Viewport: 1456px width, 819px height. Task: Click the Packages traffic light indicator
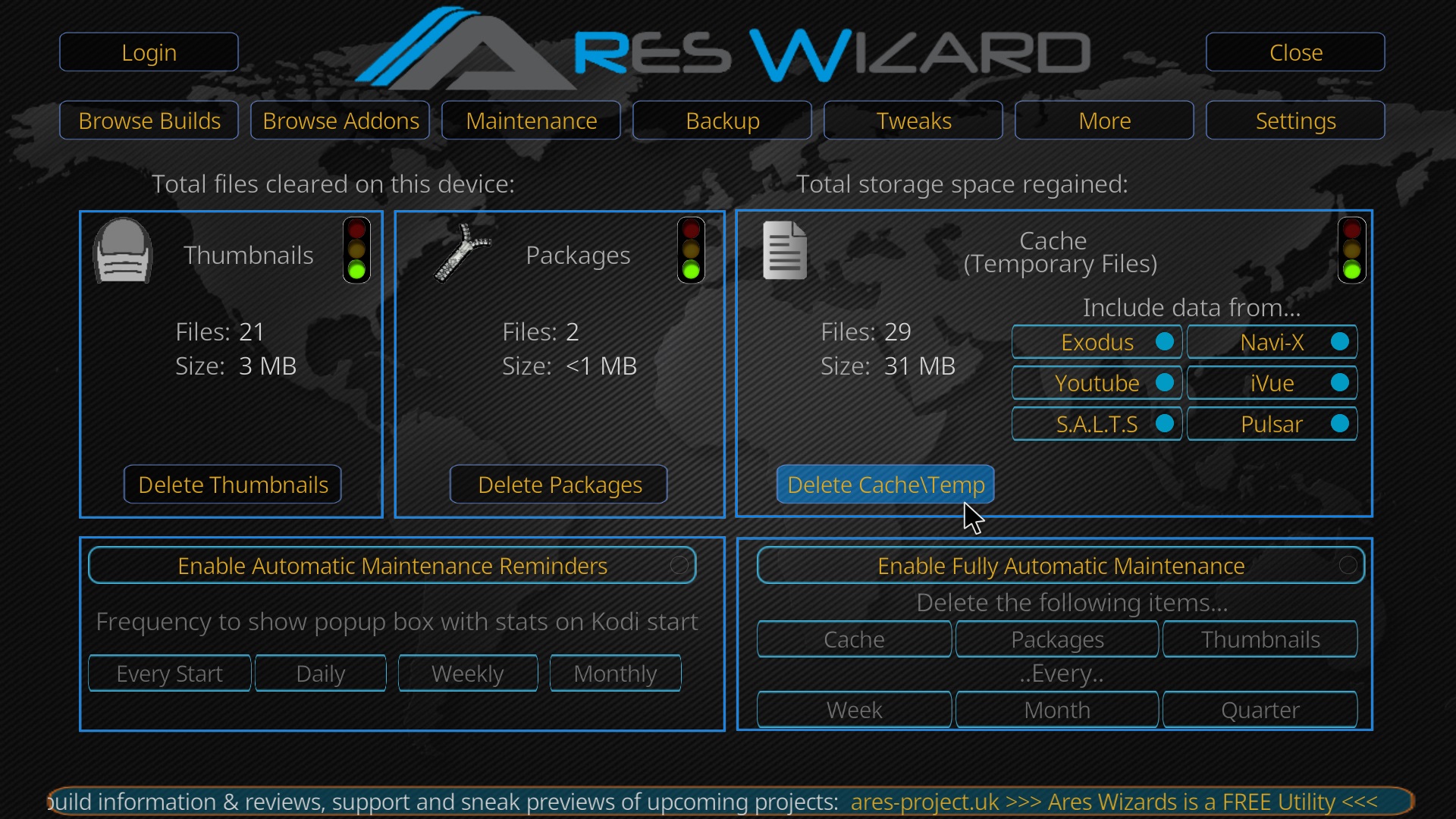(691, 250)
